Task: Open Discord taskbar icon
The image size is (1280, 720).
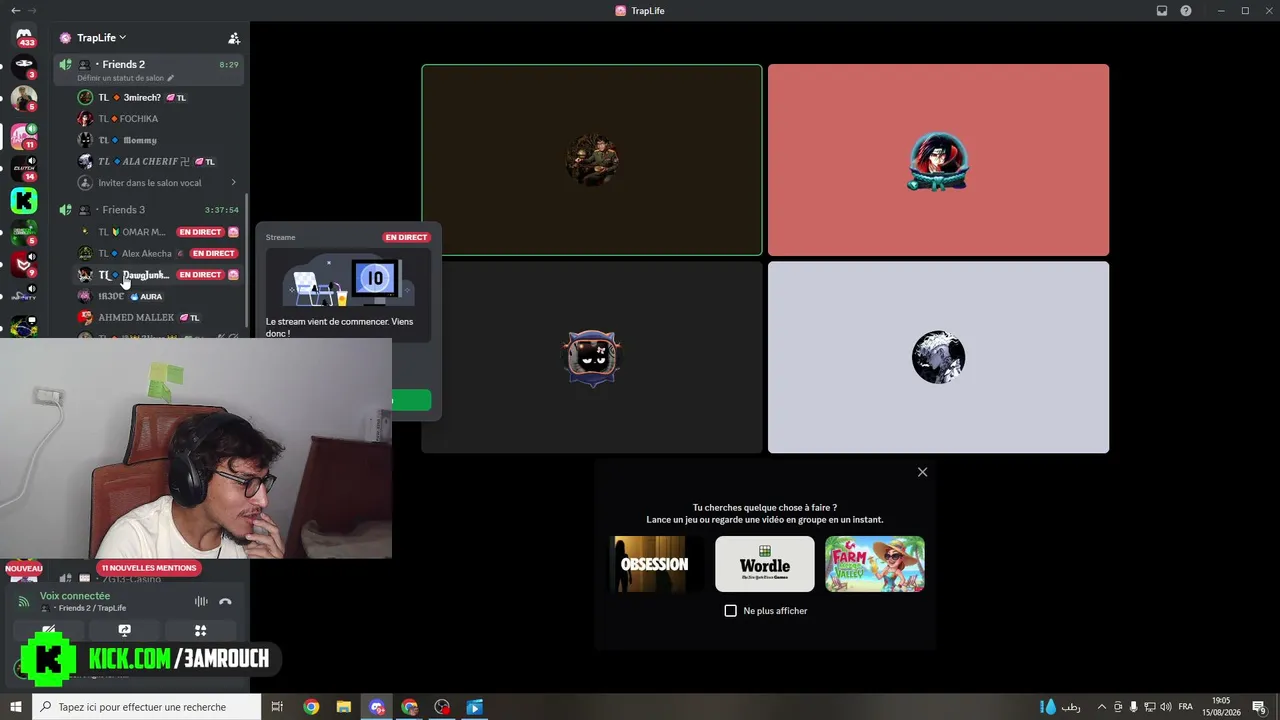Action: (377, 707)
